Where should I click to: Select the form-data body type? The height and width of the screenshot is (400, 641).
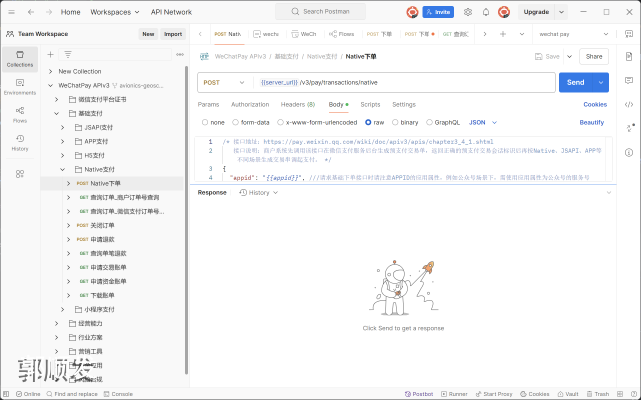point(251,122)
